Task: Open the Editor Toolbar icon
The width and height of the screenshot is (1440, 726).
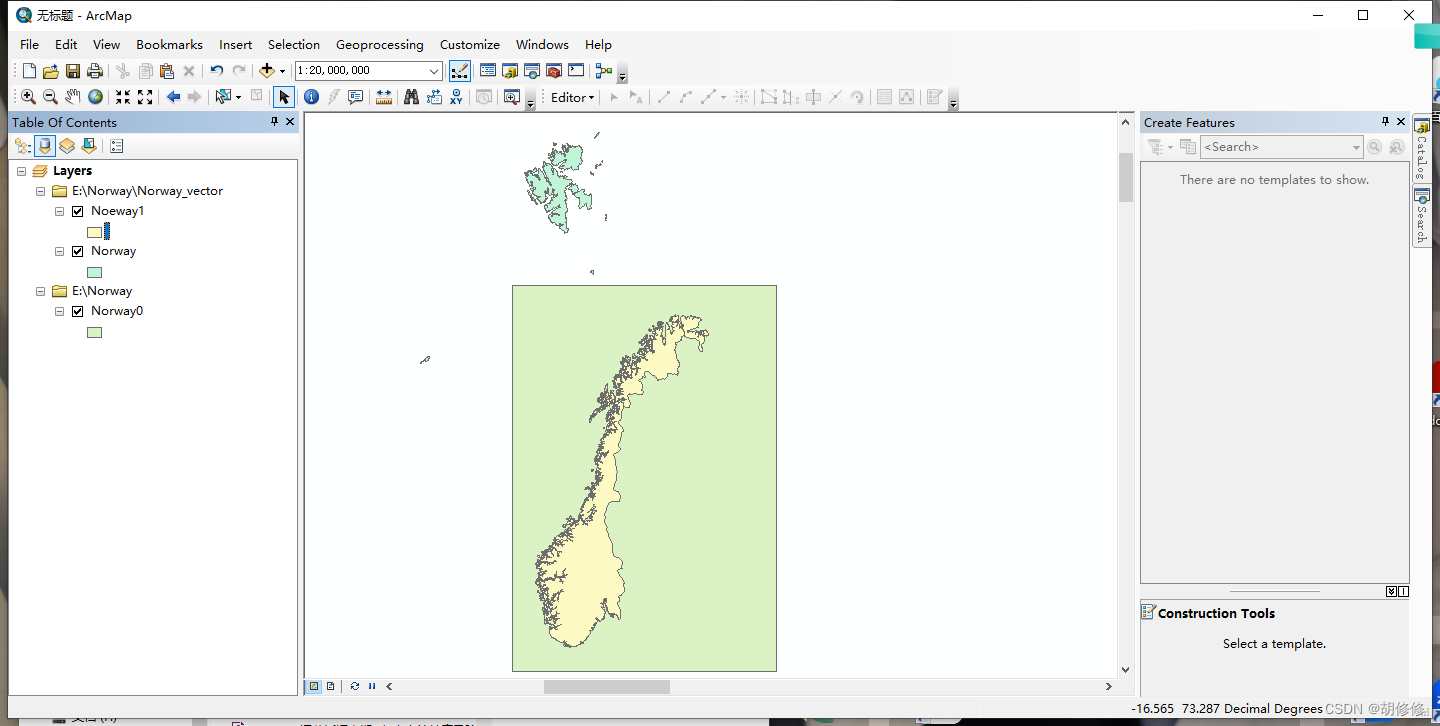Action: coord(460,71)
